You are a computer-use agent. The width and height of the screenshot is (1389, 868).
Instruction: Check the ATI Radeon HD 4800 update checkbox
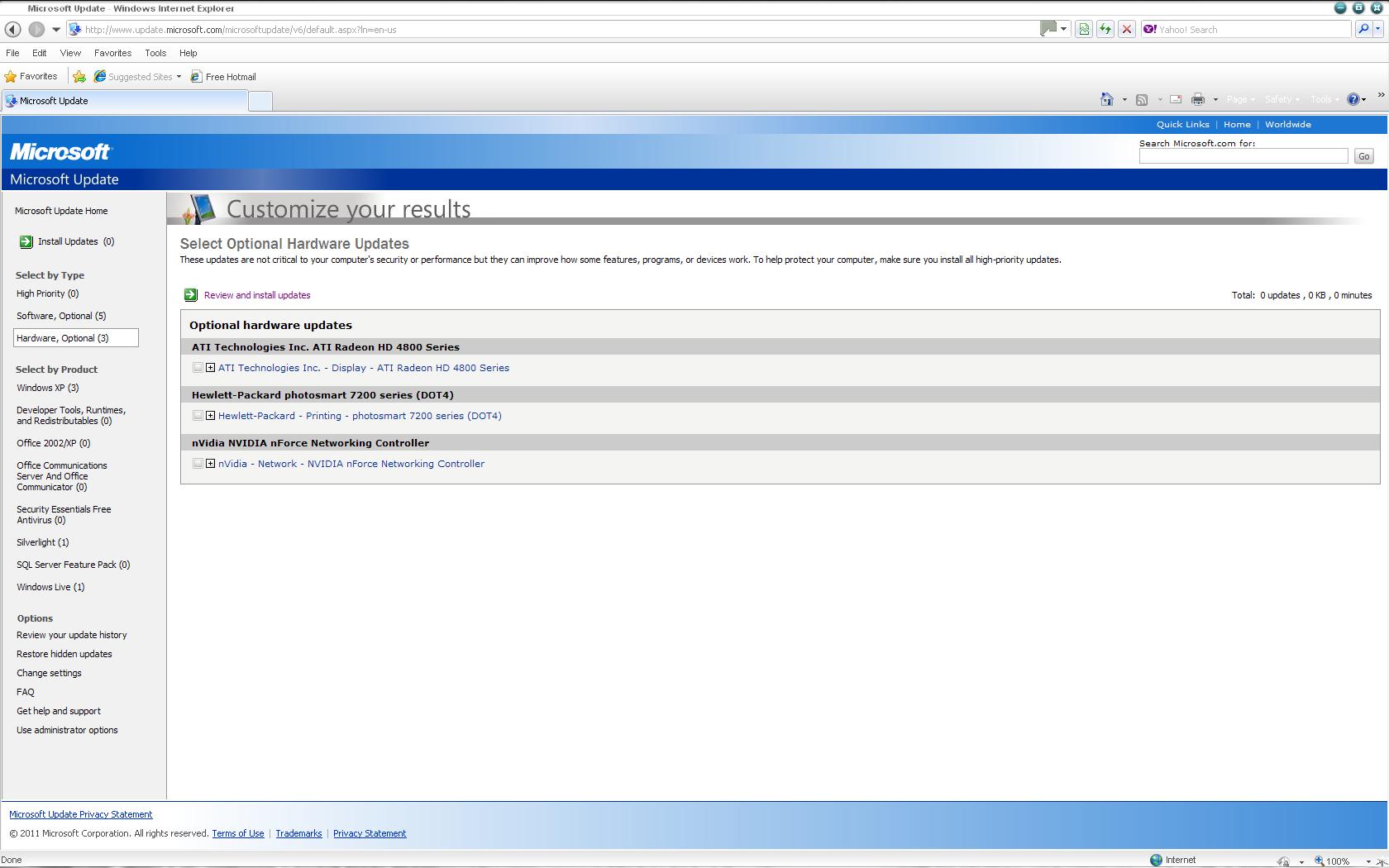pos(198,368)
